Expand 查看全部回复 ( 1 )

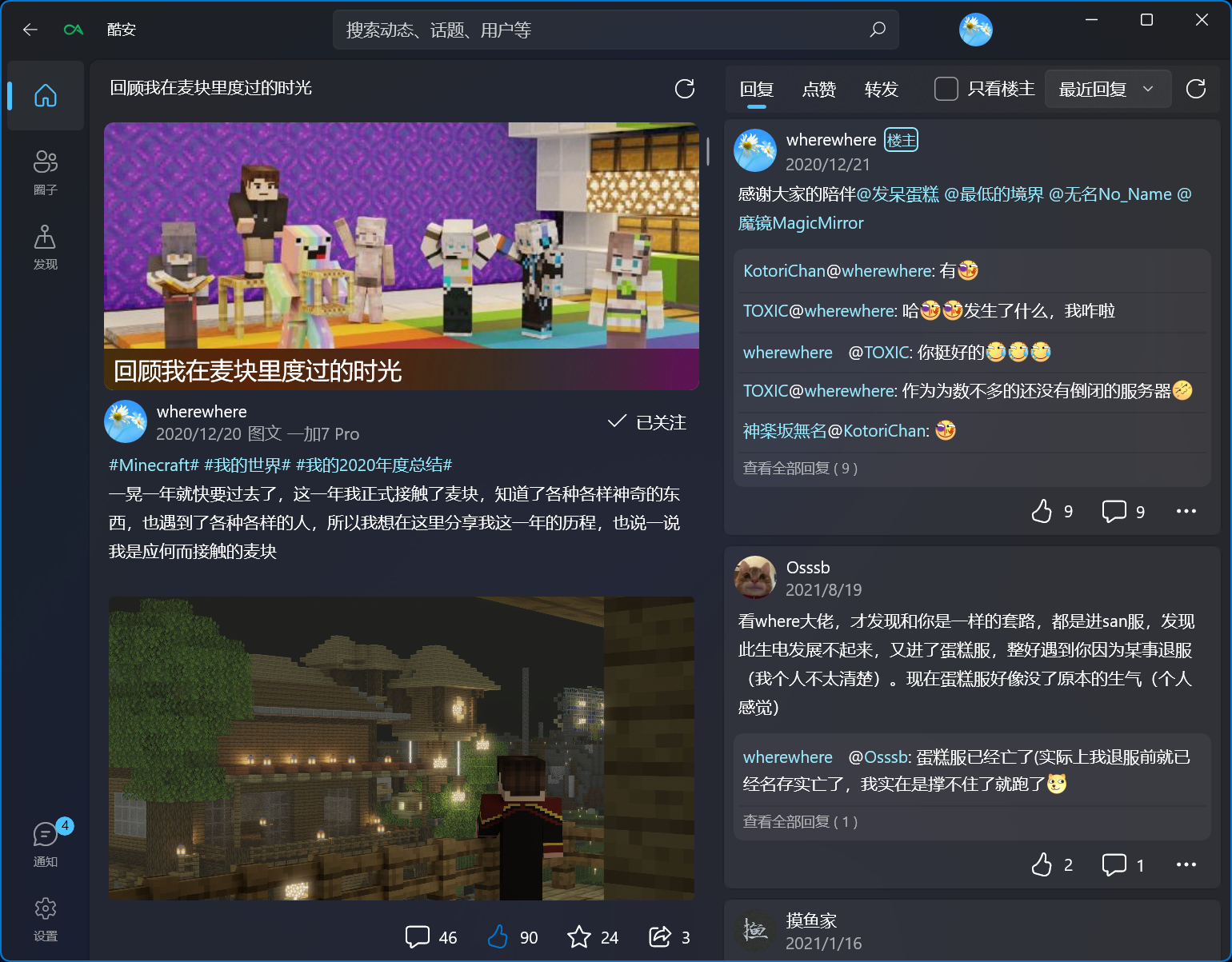[800, 822]
